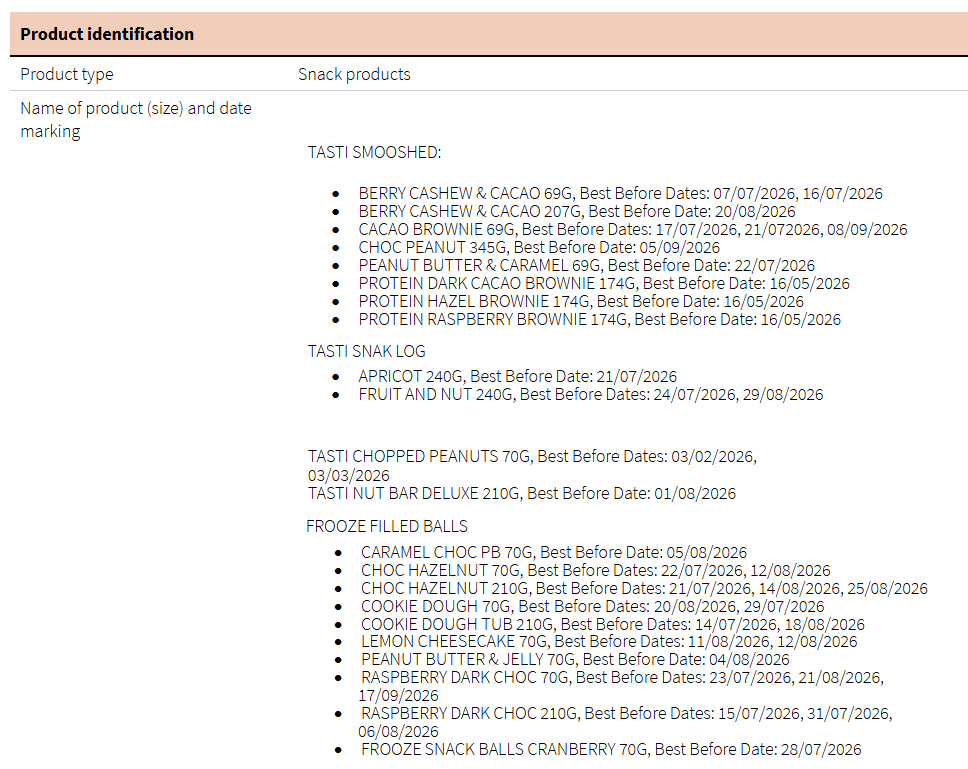Viewport: 968px width, 769px height.
Task: Click the Berry Cashew & Cacao 207G entry
Action: tap(577, 212)
